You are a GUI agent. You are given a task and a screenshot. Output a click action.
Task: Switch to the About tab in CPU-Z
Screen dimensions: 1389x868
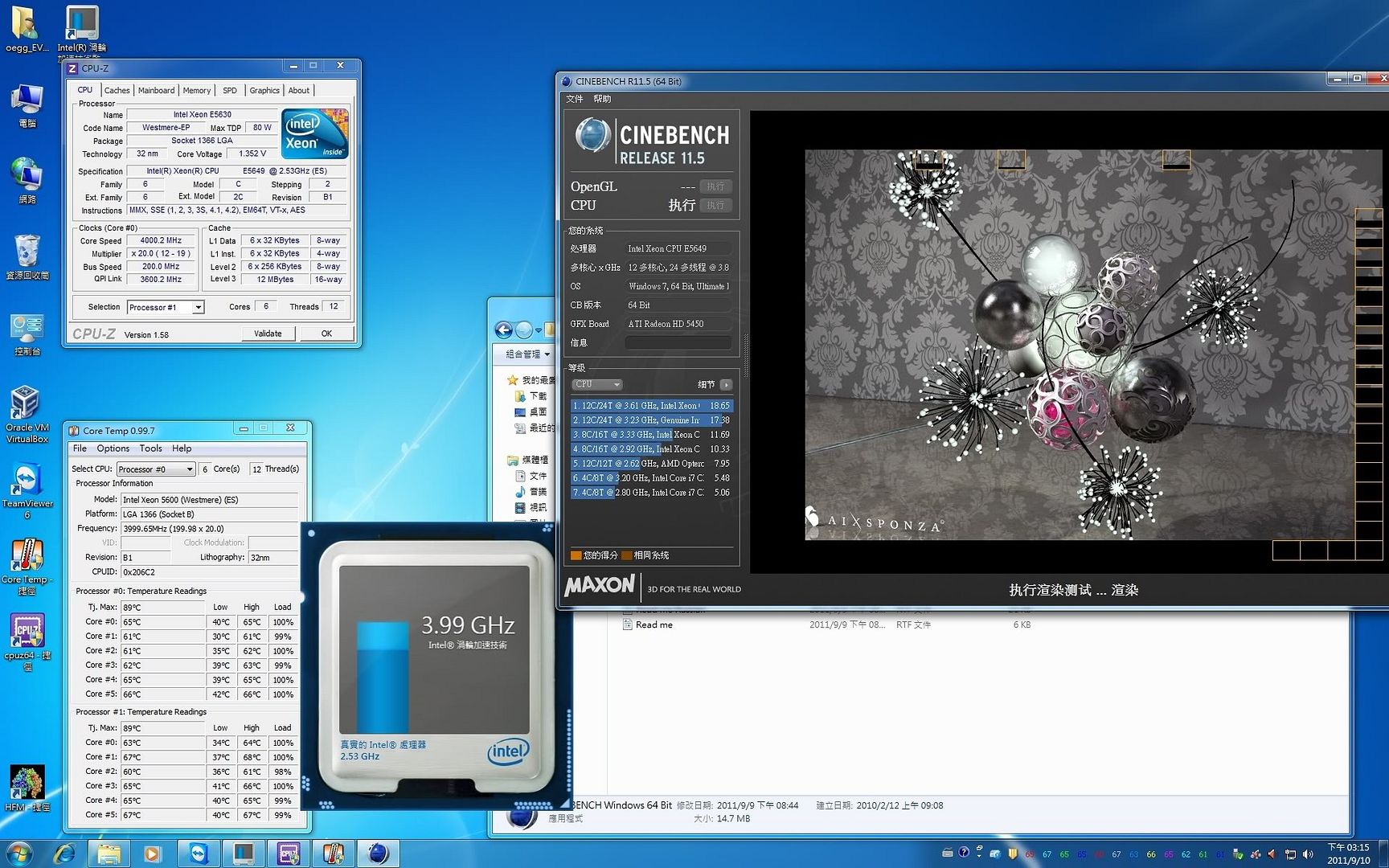tap(299, 91)
